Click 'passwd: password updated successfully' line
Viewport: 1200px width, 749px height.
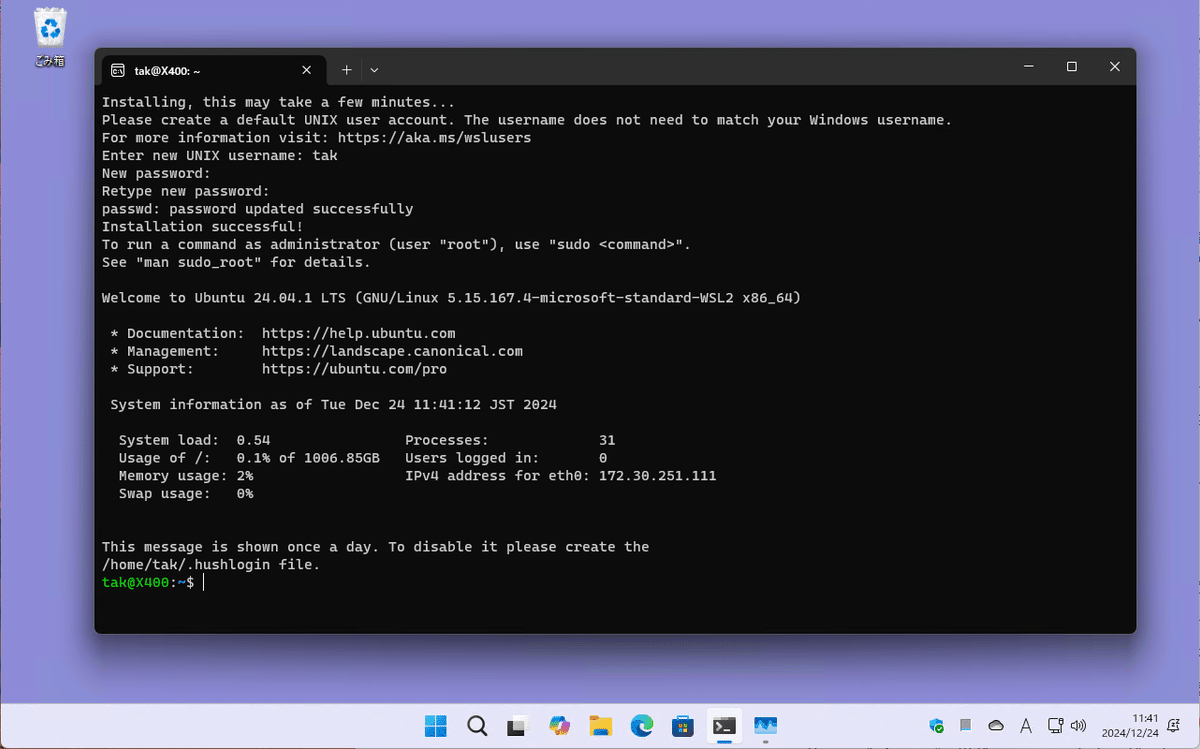click(257, 209)
